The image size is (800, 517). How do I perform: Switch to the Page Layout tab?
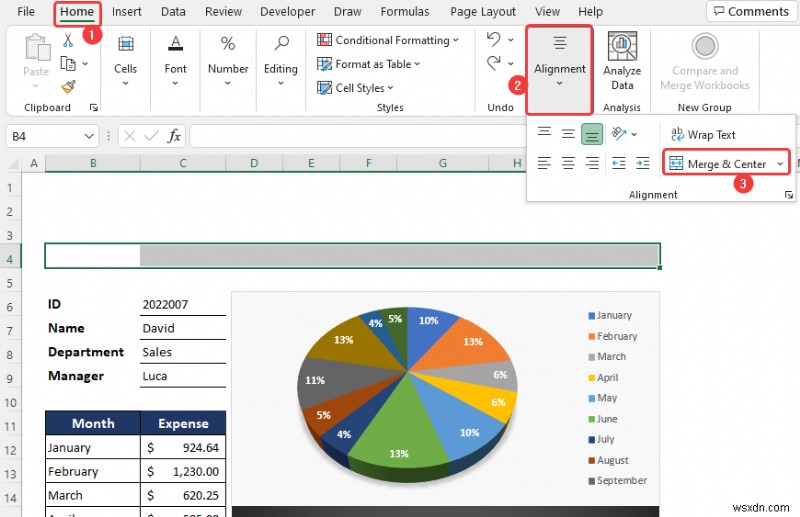pos(483,11)
